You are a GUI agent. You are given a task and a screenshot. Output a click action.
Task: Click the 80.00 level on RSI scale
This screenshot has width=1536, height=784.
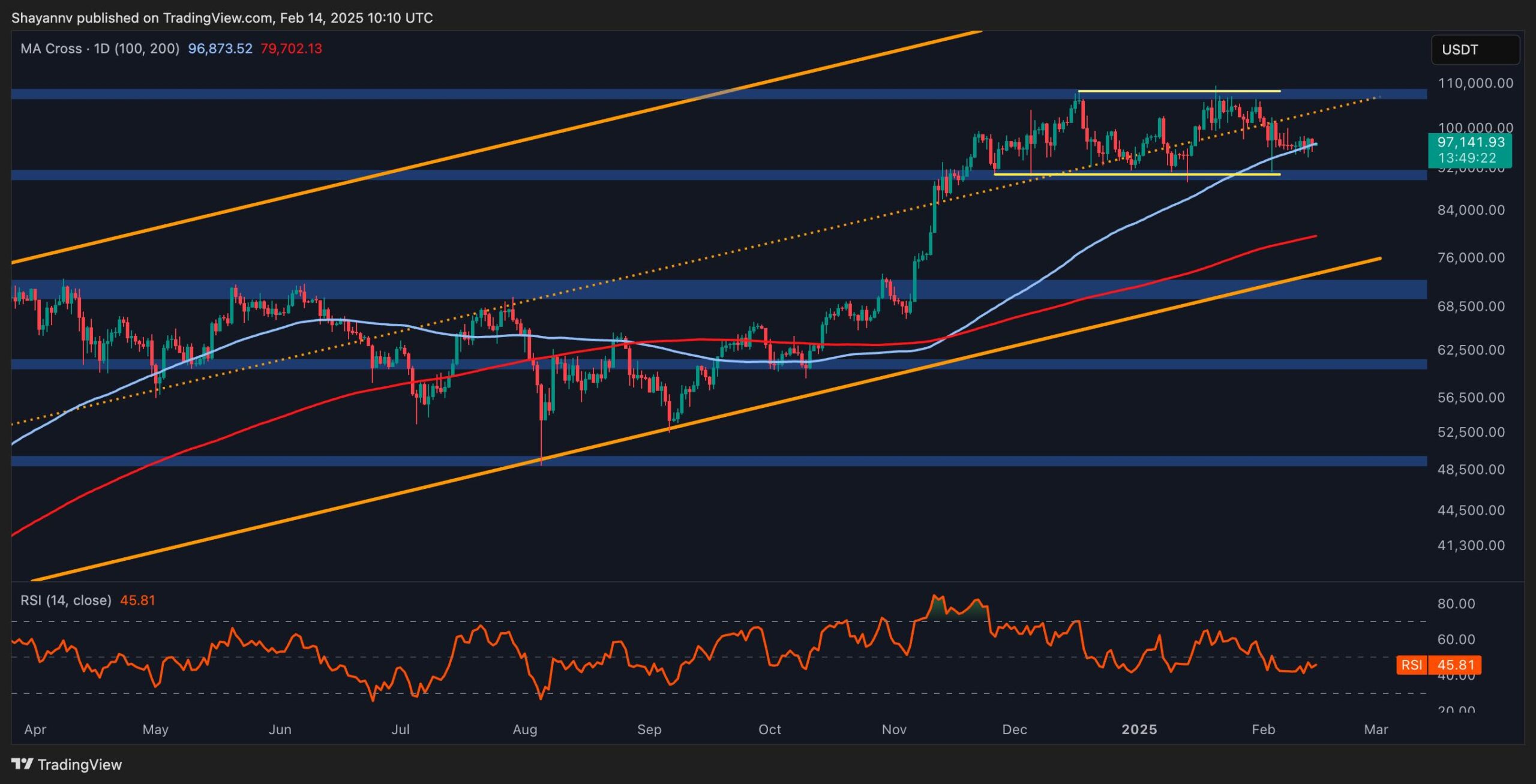[1456, 603]
